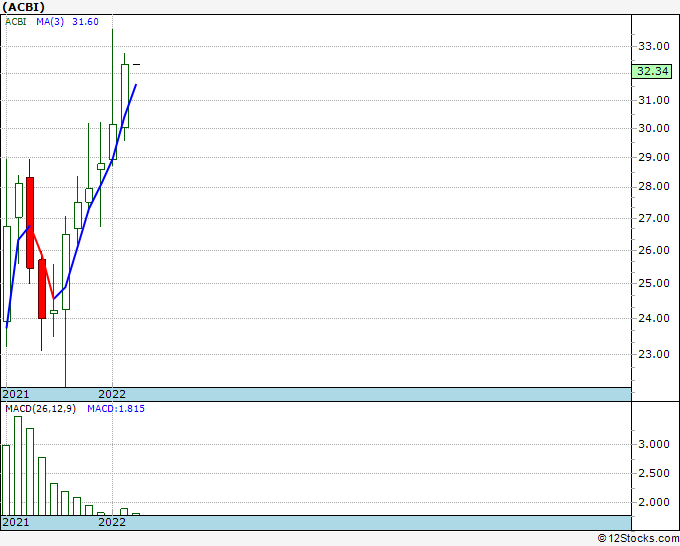Click the ACBI ticker legend label
Image resolution: width=680 pixels, height=546 pixels.
pyautogui.click(x=16, y=22)
